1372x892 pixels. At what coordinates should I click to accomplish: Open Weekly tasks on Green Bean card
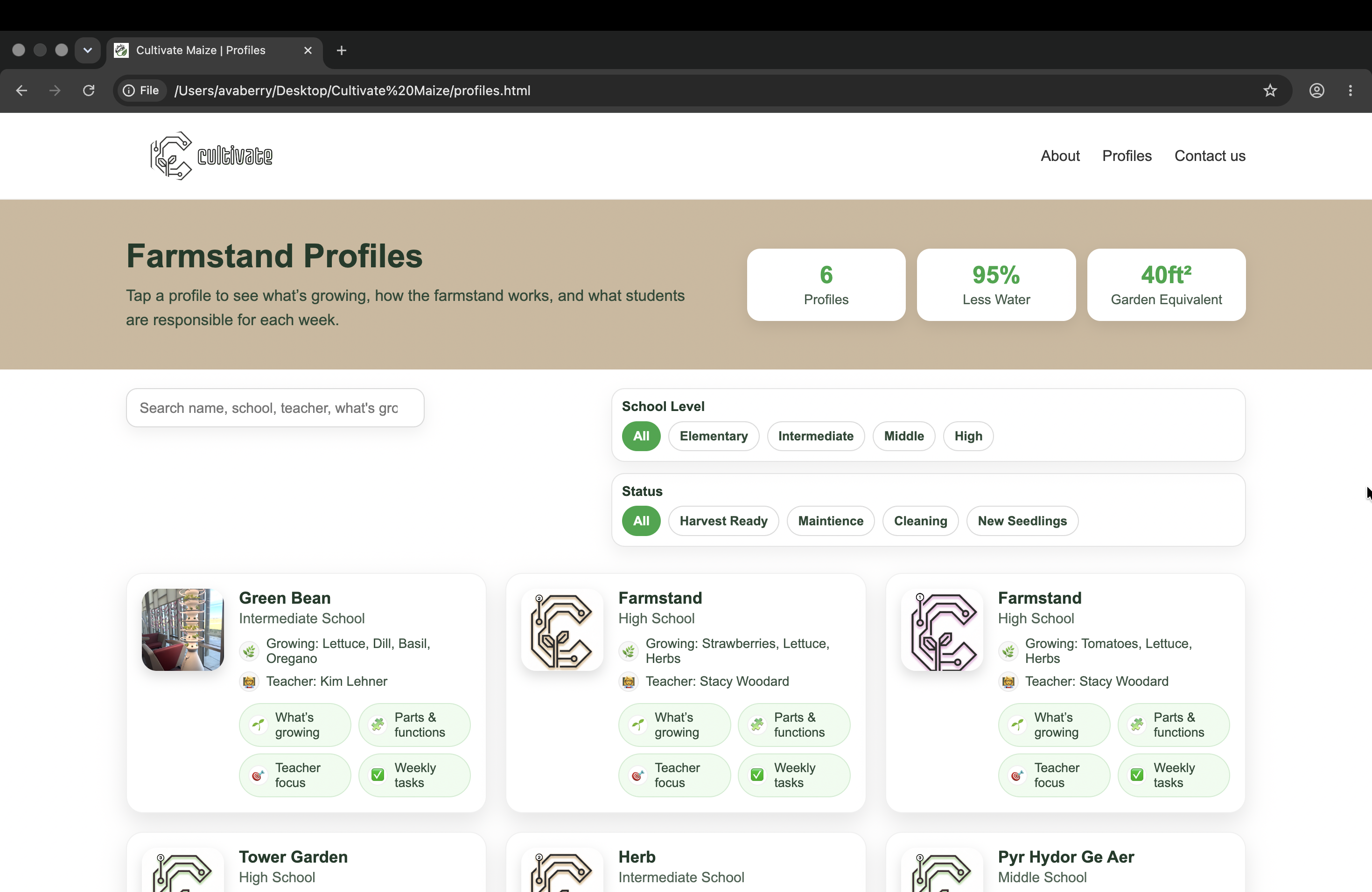click(x=414, y=775)
